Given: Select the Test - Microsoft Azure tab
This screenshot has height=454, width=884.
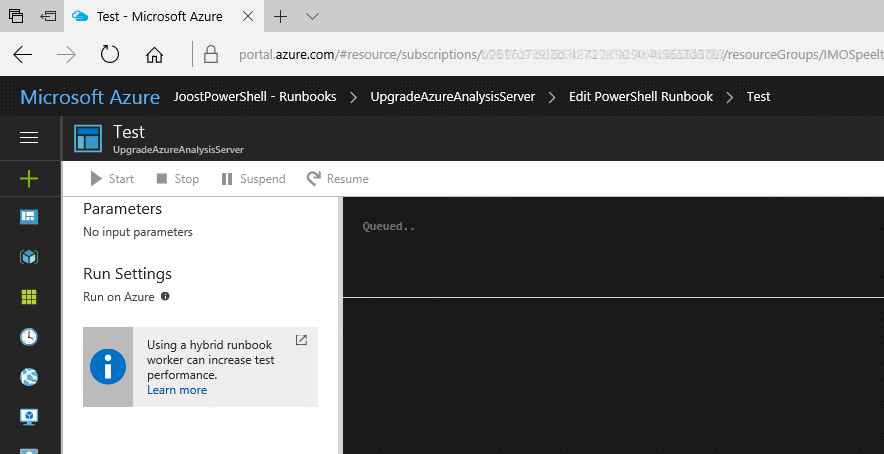Looking at the screenshot, I should pyautogui.click(x=163, y=16).
